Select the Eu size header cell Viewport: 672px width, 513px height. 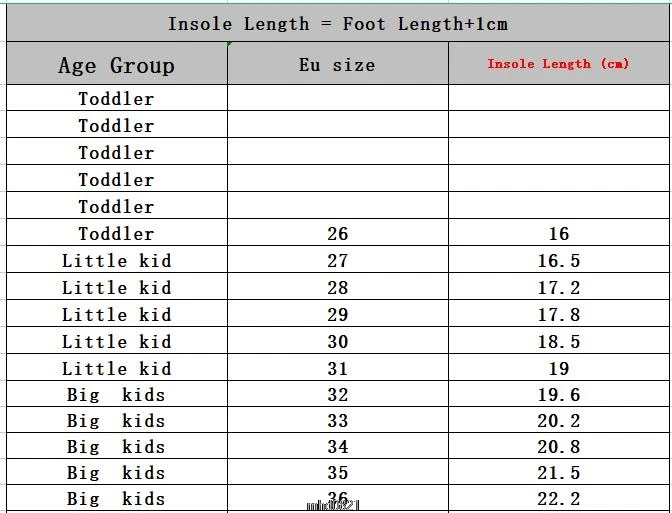click(338, 63)
